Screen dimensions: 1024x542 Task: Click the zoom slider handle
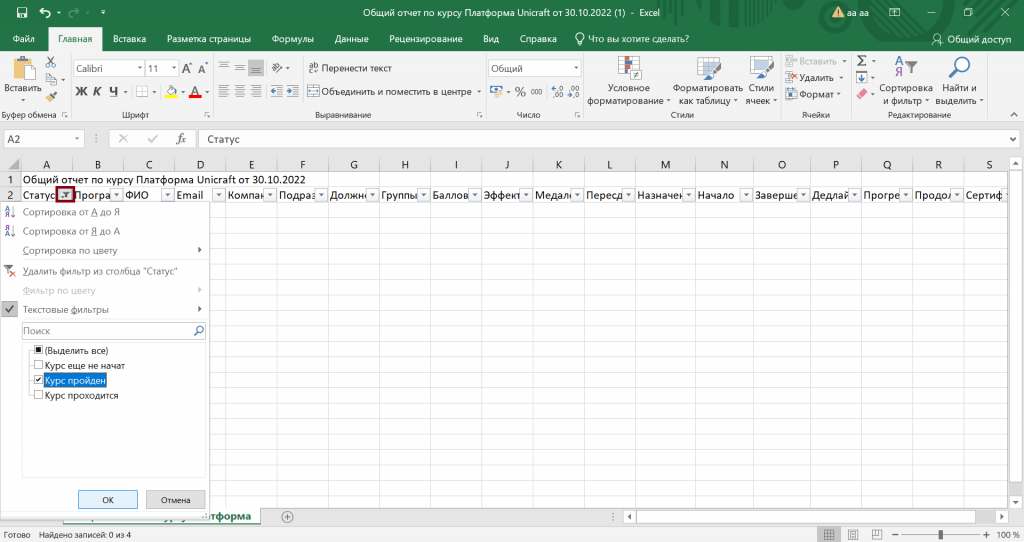point(940,535)
